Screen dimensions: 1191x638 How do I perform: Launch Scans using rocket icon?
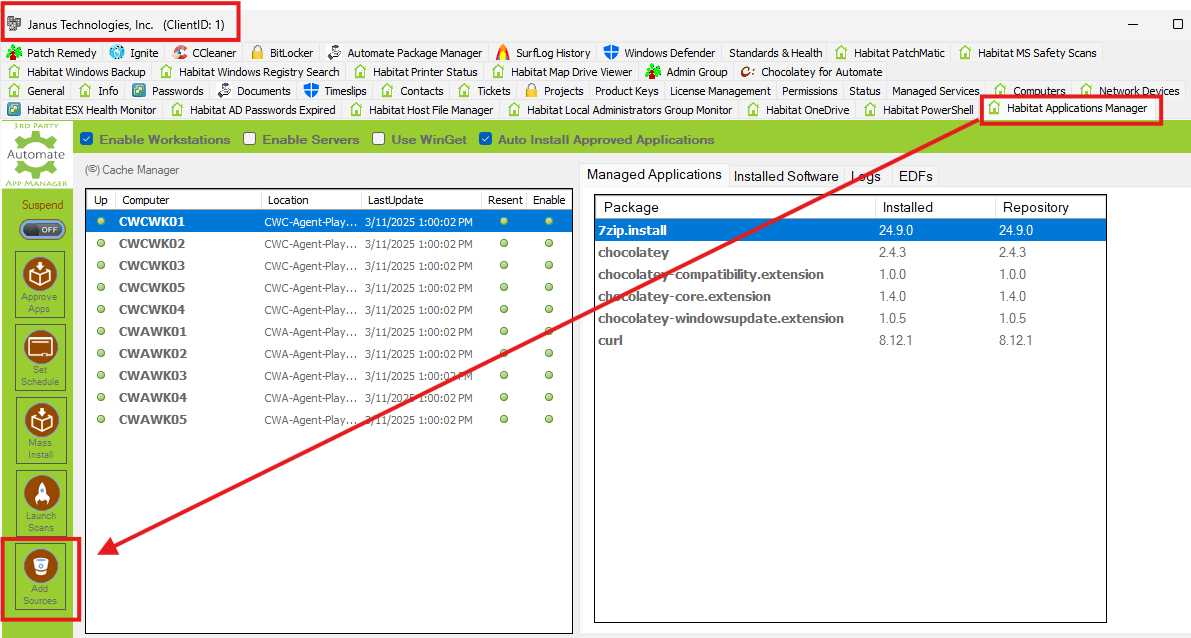[40, 496]
